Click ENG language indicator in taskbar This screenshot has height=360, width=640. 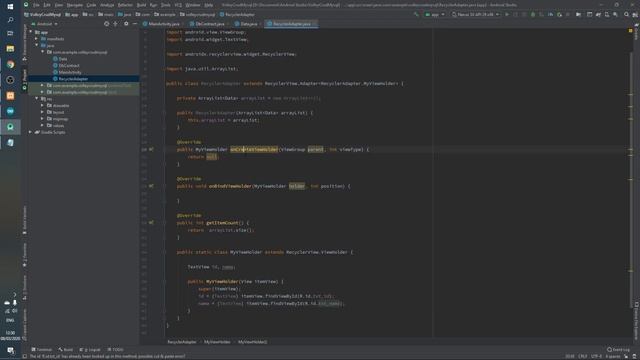click(x=10, y=320)
